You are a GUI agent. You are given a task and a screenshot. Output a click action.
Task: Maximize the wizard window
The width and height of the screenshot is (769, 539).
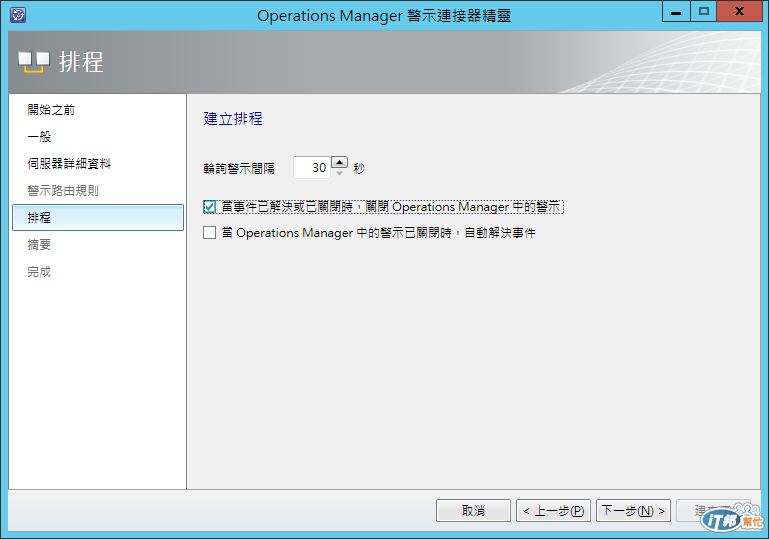click(704, 11)
